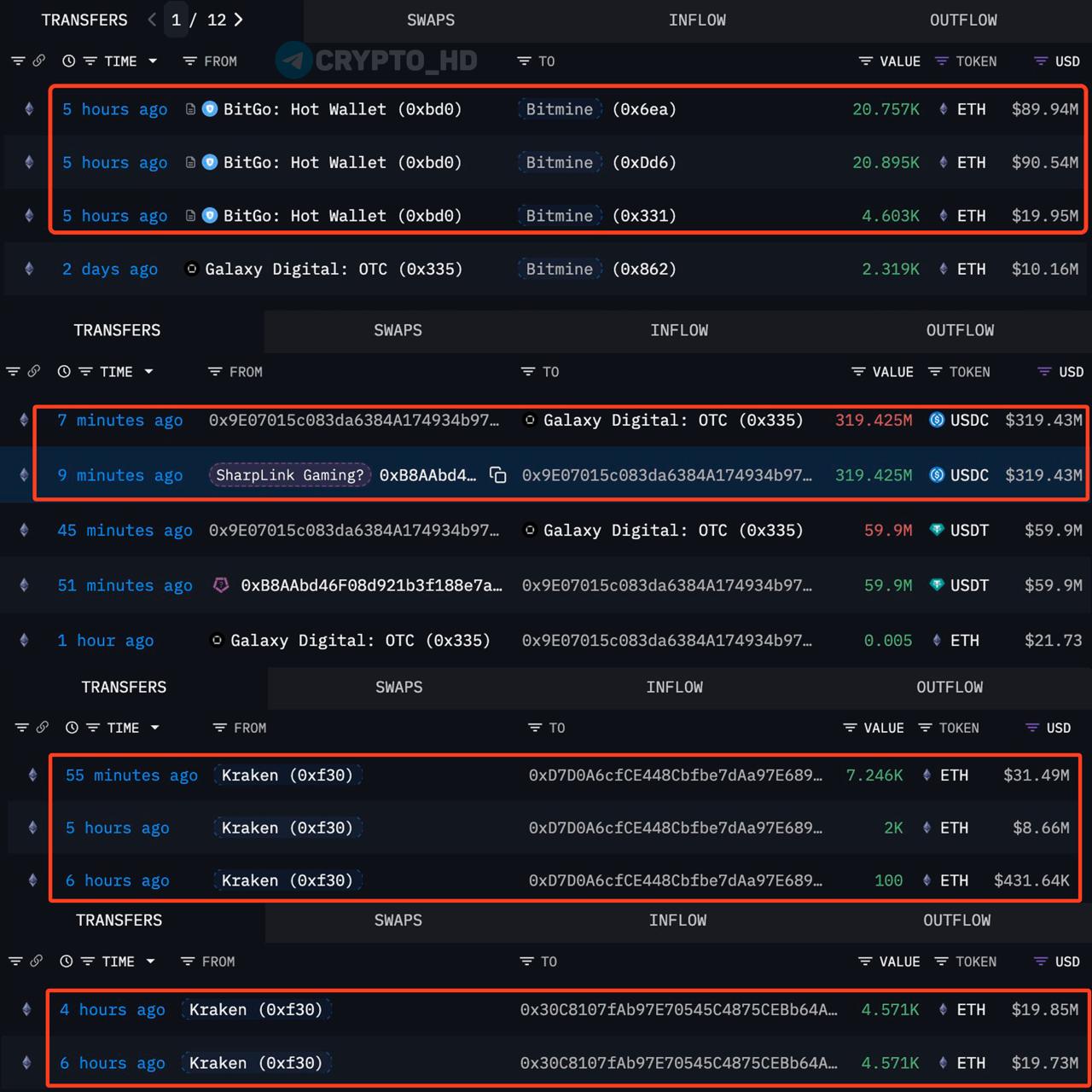This screenshot has width=1092, height=1092.
Task: Copy the 0xB8AAbd4… address next to SharpLink Gaming
Action: pyautogui.click(x=498, y=475)
